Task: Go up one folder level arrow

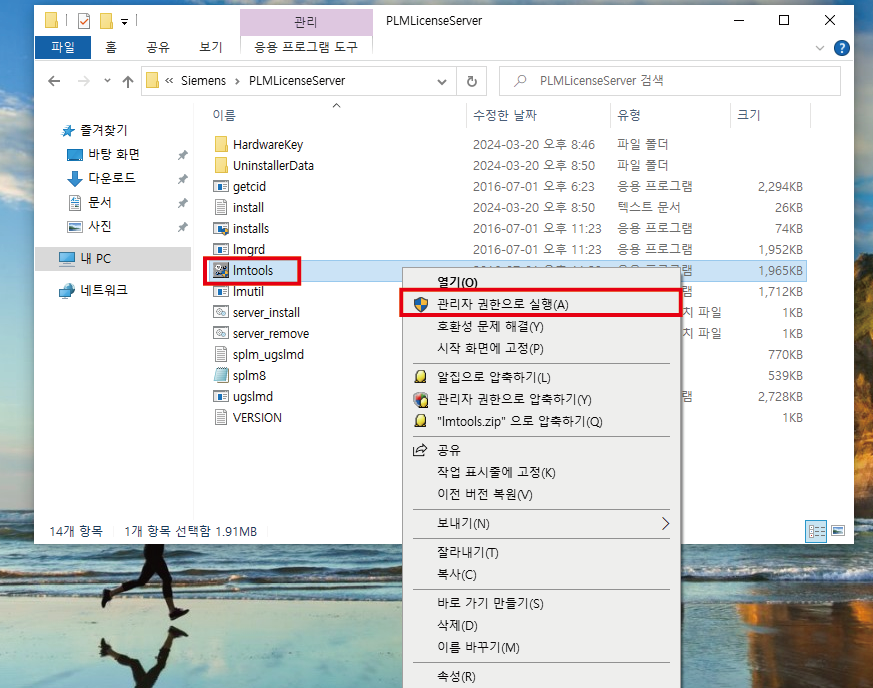Action: coord(128,82)
